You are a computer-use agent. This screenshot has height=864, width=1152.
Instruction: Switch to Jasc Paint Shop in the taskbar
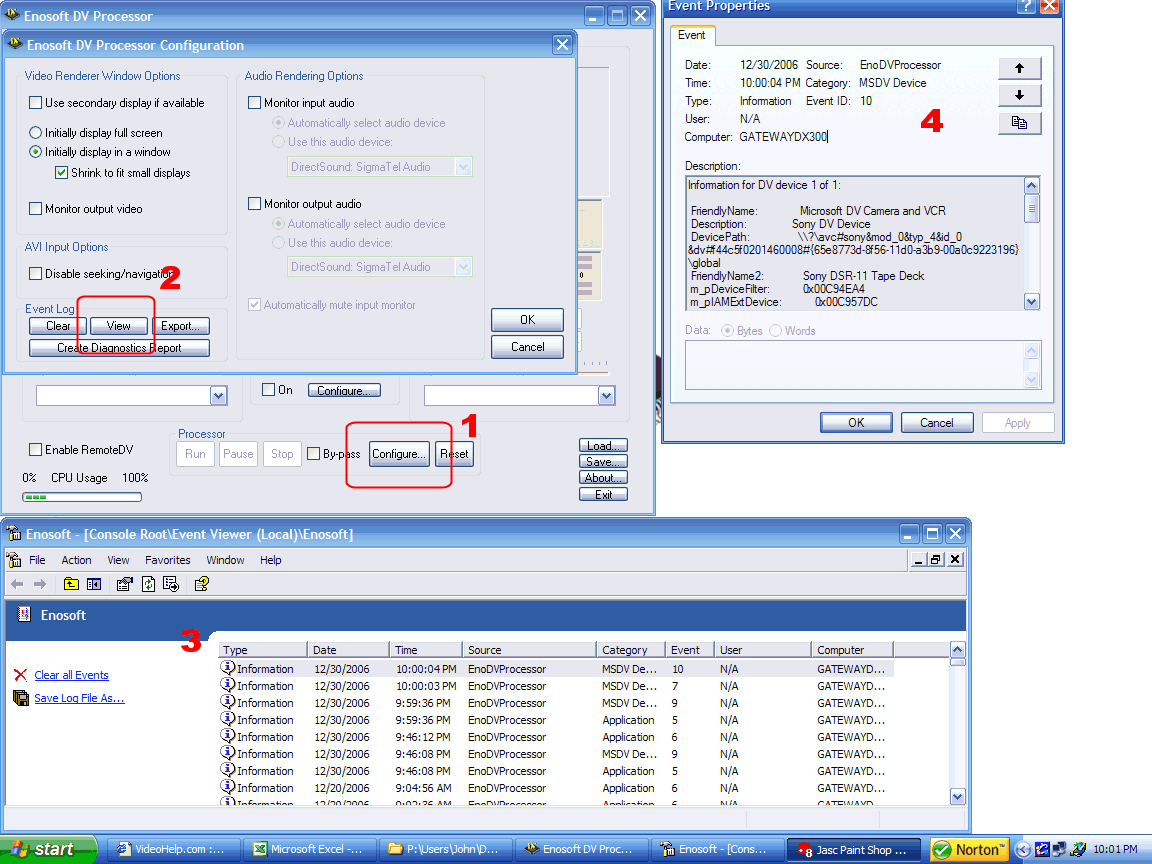click(854, 850)
